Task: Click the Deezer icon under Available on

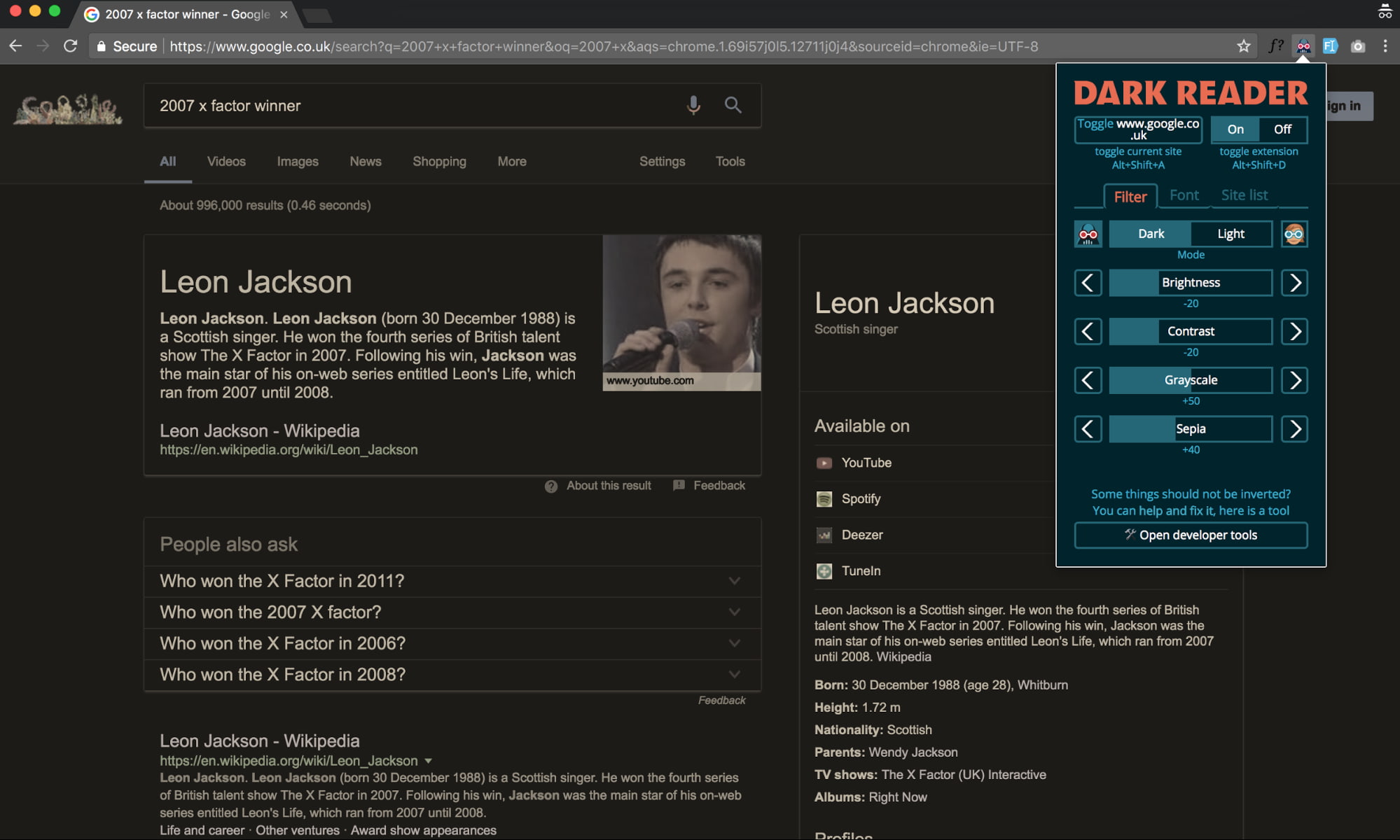Action: click(x=824, y=535)
